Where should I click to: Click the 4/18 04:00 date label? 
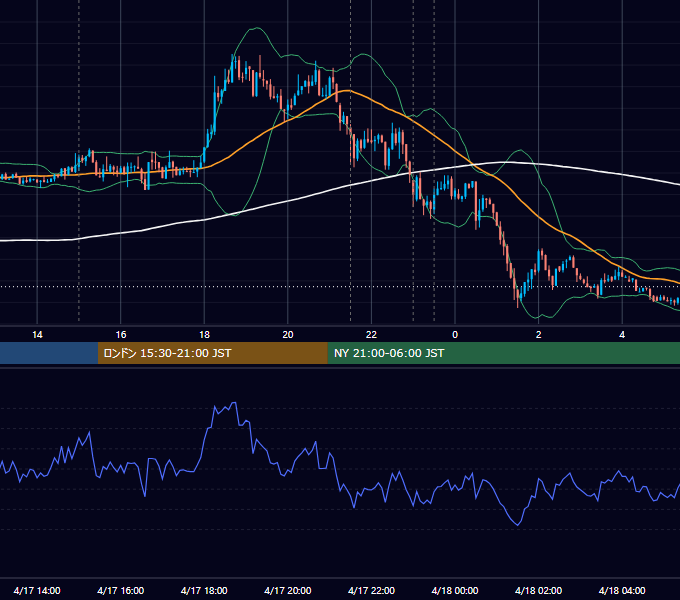[x=622, y=590]
